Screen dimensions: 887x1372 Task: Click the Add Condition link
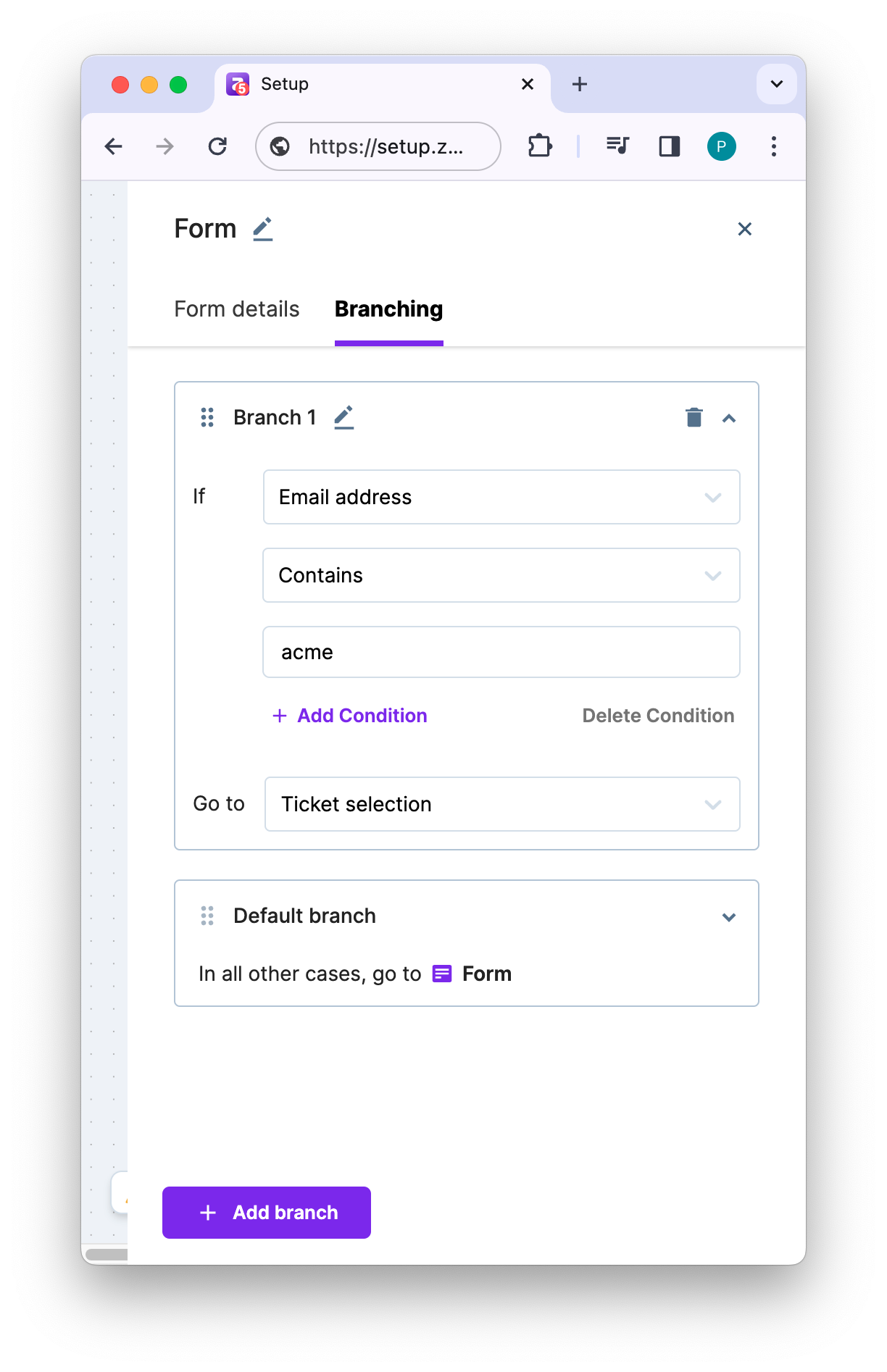350,716
